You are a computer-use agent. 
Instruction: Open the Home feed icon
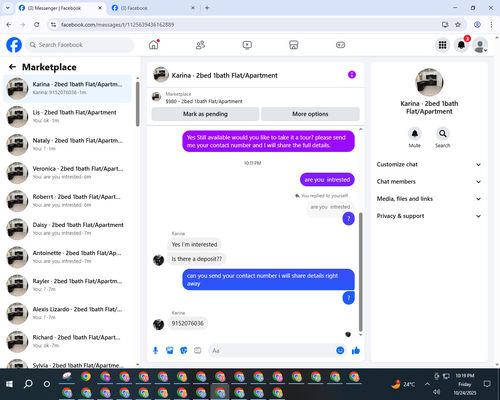(x=154, y=45)
